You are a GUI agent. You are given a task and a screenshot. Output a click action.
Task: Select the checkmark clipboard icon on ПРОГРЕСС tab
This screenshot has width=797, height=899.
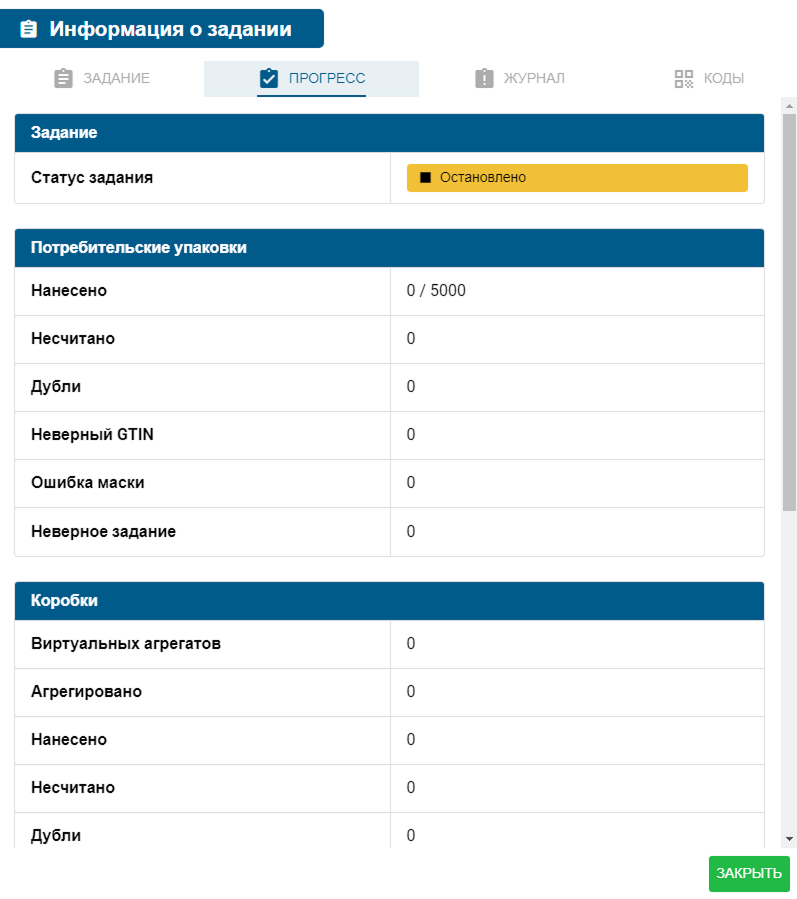click(271, 78)
